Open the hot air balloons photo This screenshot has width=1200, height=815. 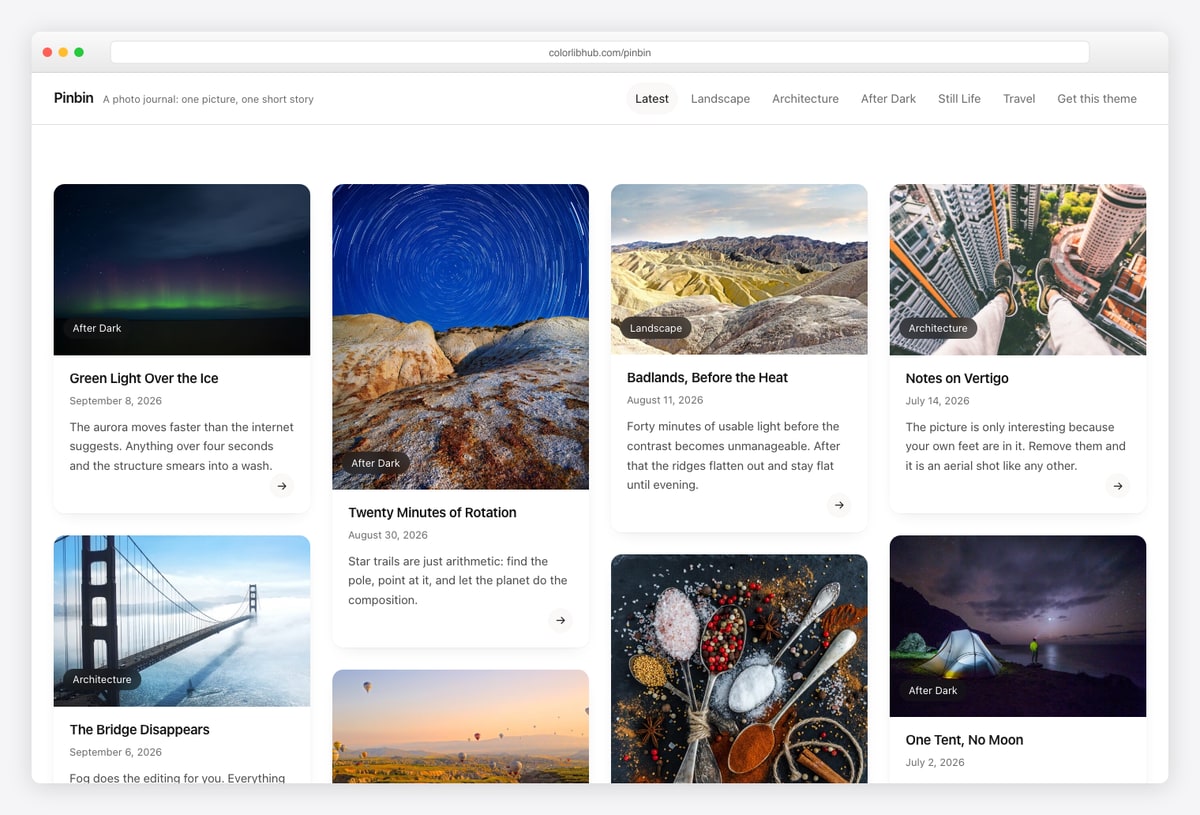[x=460, y=726]
